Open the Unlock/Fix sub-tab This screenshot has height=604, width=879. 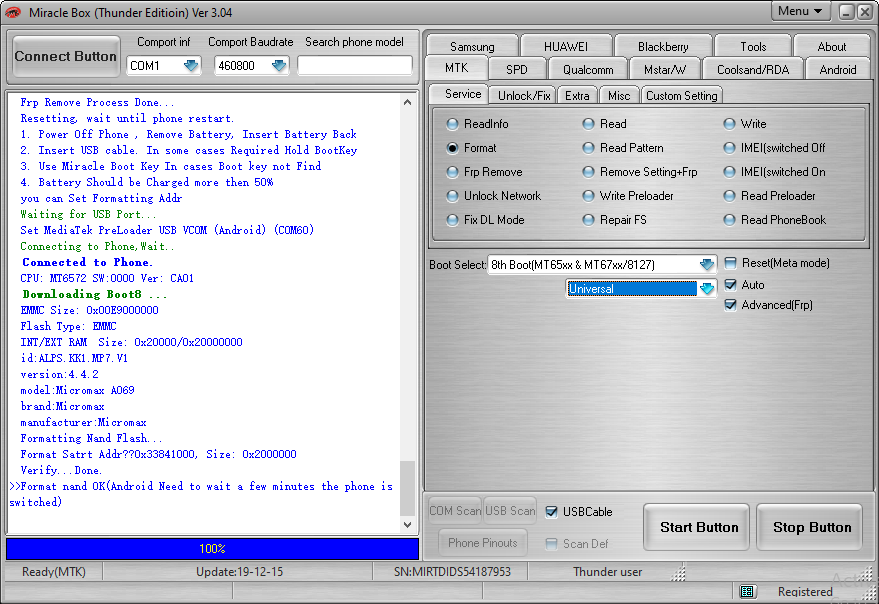point(524,95)
